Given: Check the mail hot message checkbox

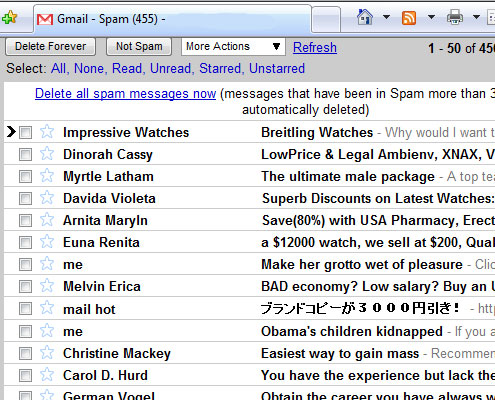Looking at the screenshot, I should click(25, 308).
